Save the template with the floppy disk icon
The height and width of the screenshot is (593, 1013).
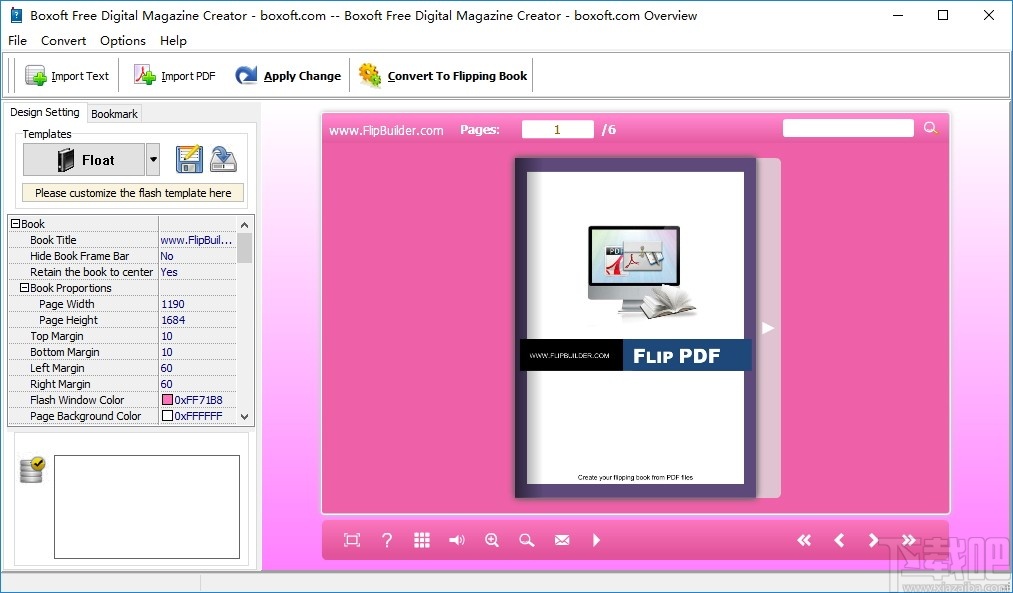pos(189,159)
